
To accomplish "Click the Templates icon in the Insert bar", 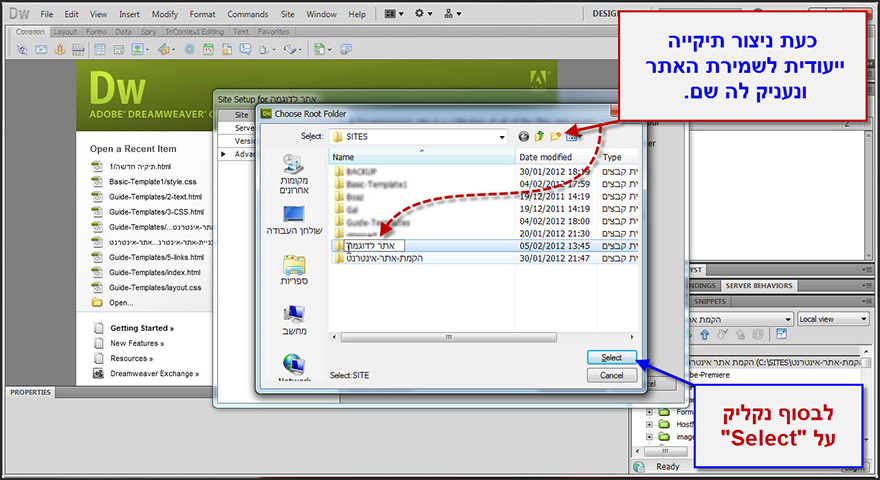I will tap(319, 49).
